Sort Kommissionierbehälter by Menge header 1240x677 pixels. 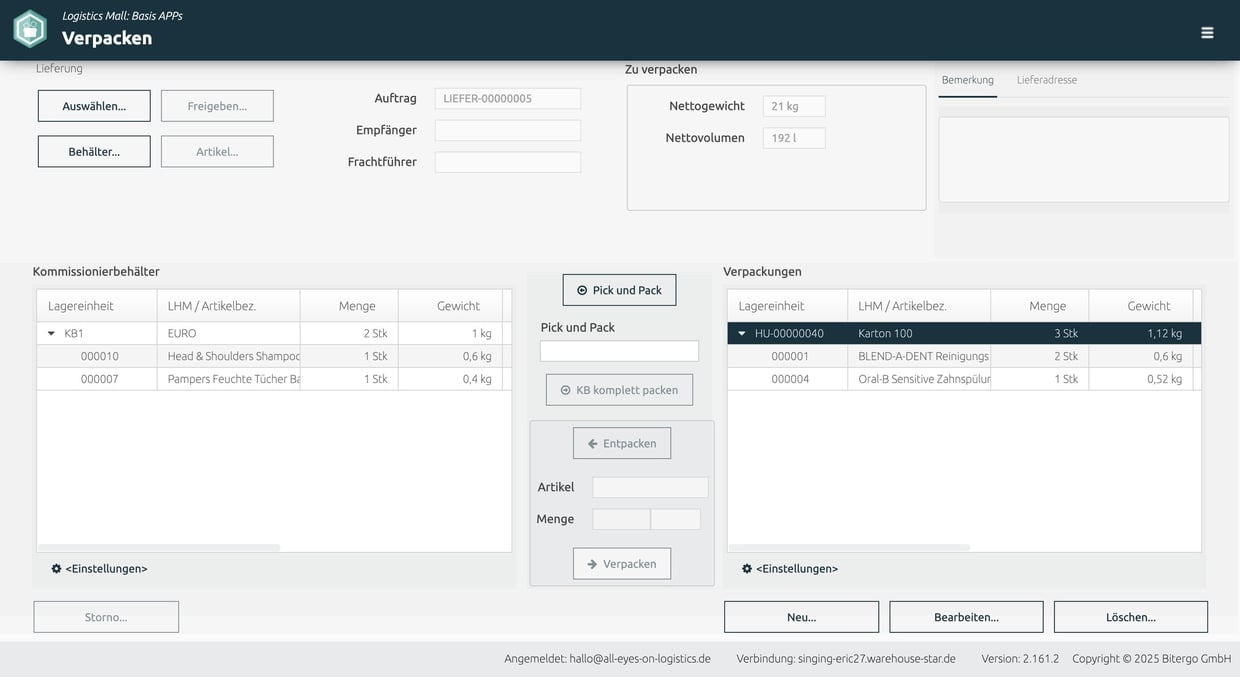[x=349, y=306]
